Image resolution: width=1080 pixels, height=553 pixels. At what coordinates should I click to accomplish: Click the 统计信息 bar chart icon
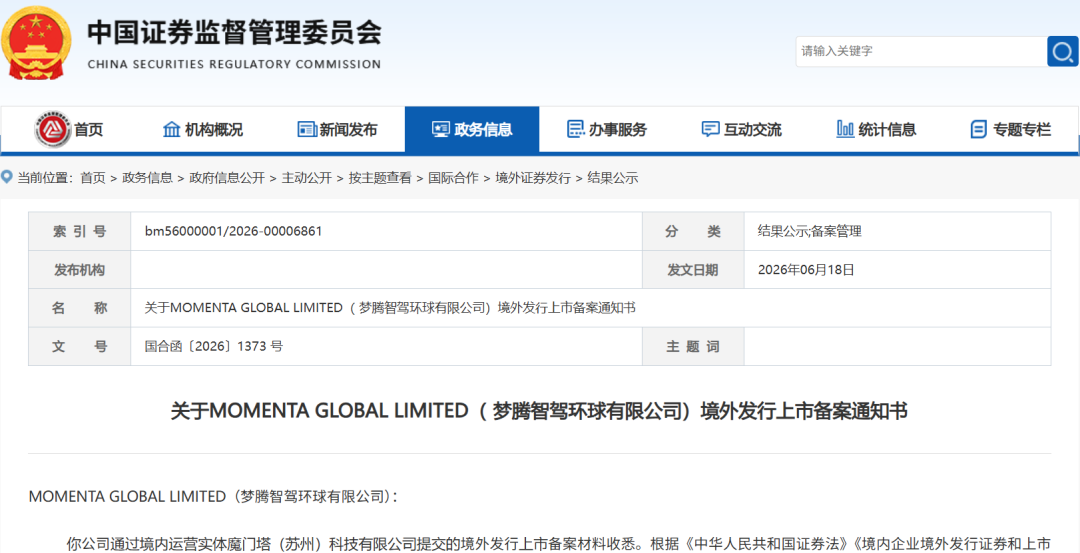pyautogui.click(x=845, y=129)
